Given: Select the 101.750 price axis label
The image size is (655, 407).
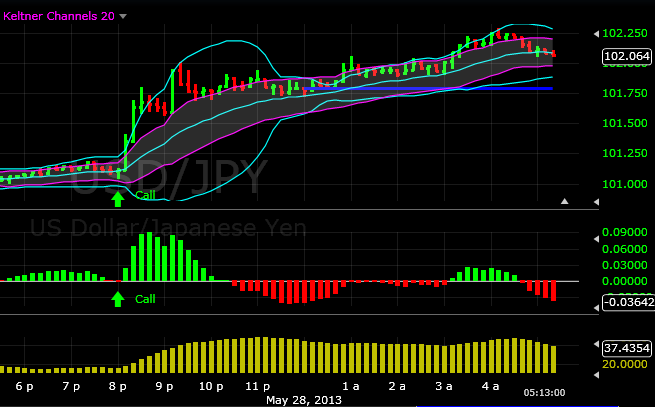Looking at the screenshot, I should click(625, 93).
